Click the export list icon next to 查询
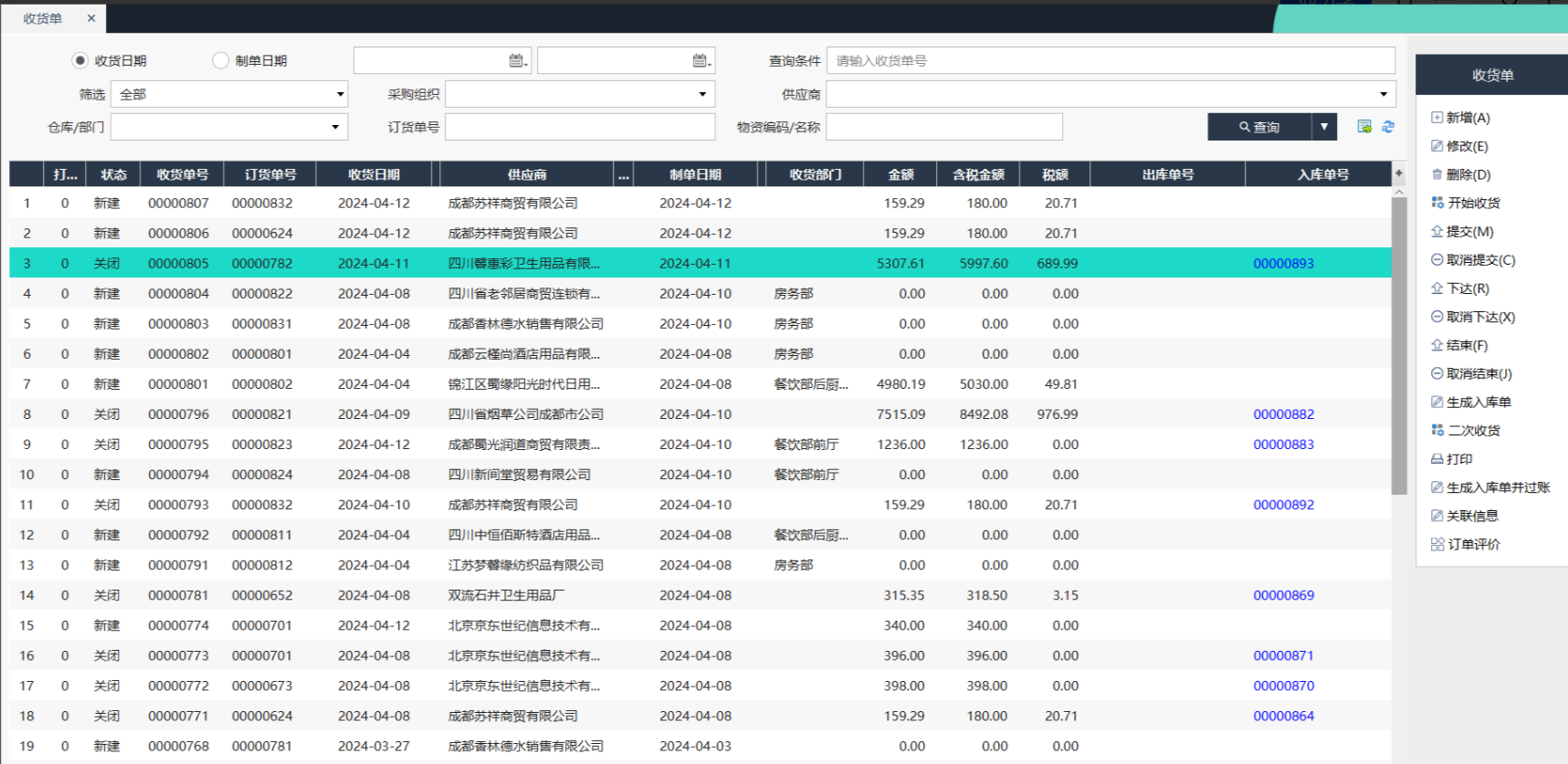This screenshot has width=1568, height=764. click(1364, 127)
